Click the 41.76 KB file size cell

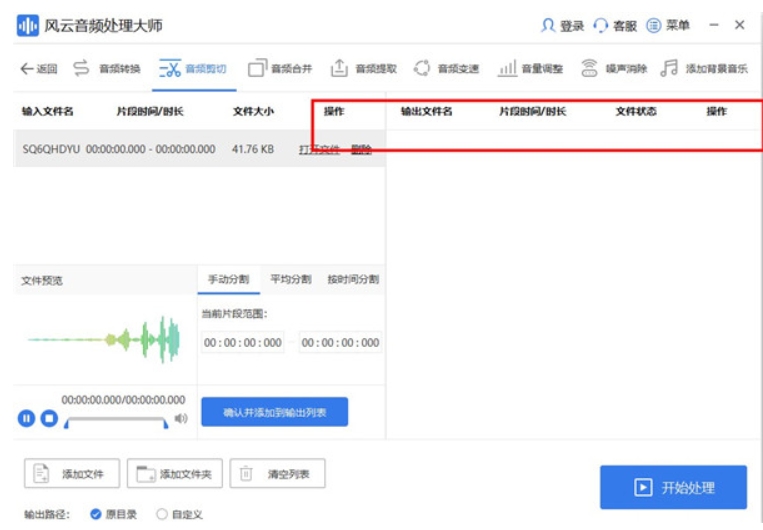[x=253, y=149]
